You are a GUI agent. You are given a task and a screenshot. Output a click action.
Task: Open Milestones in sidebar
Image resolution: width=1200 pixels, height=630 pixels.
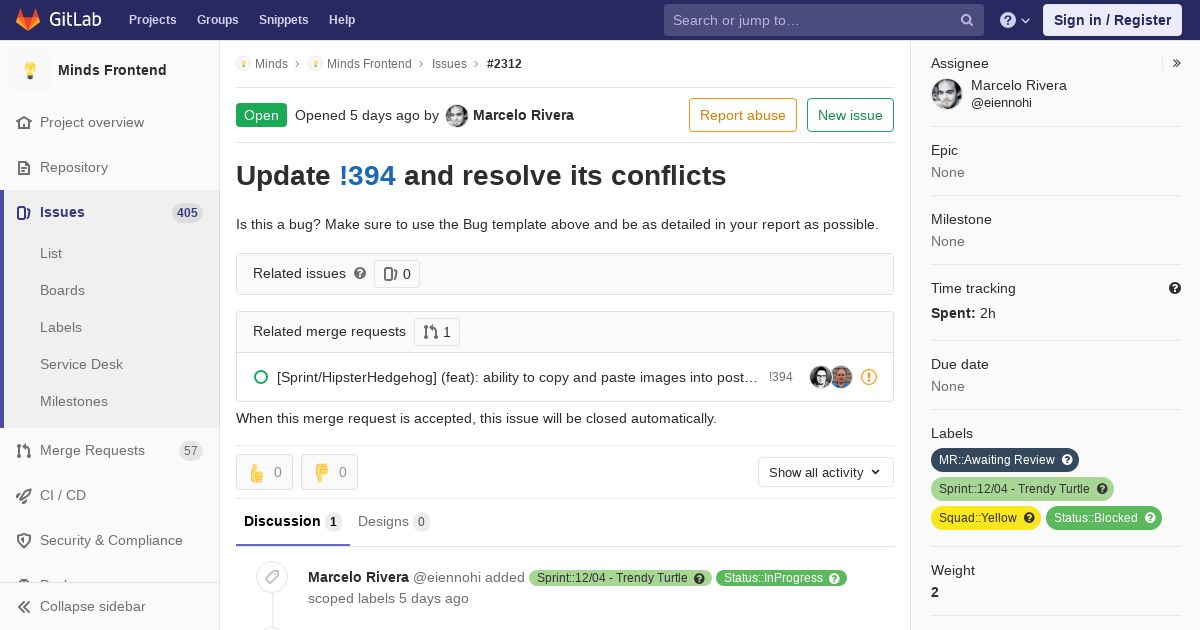[74, 401]
